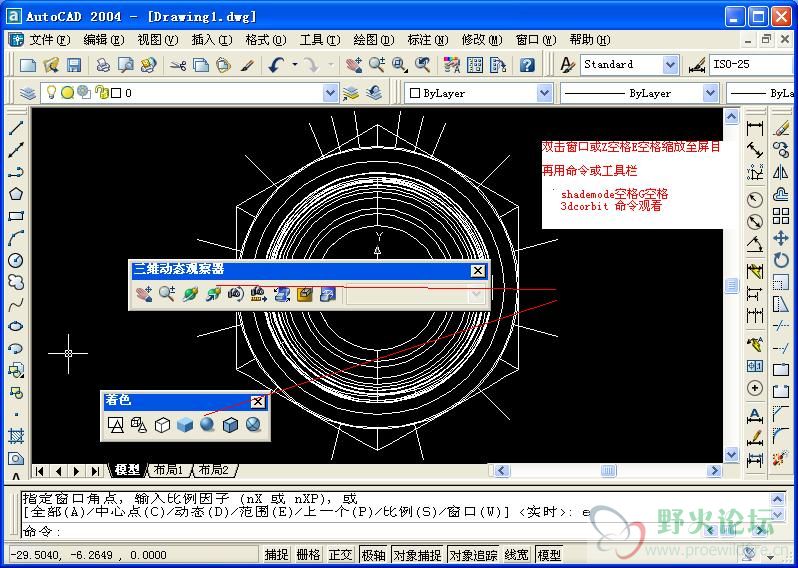The height and width of the screenshot is (568, 798).
Task: Switch to the 布局1 layout tab
Action: 168,470
